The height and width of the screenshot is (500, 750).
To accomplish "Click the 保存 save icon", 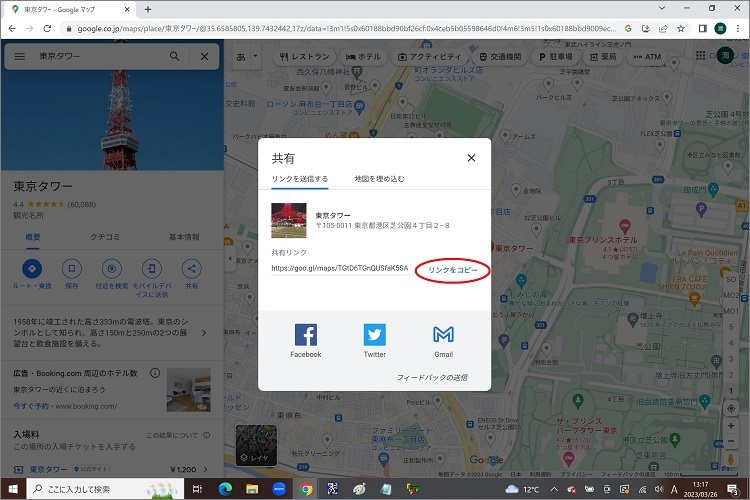I will pos(72,268).
